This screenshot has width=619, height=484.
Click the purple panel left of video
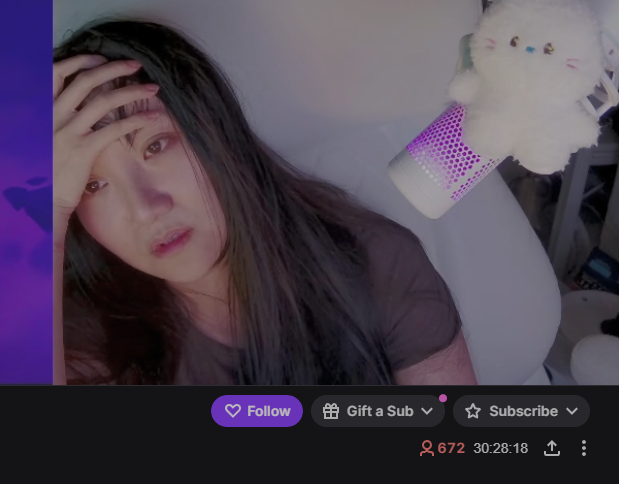[26, 192]
